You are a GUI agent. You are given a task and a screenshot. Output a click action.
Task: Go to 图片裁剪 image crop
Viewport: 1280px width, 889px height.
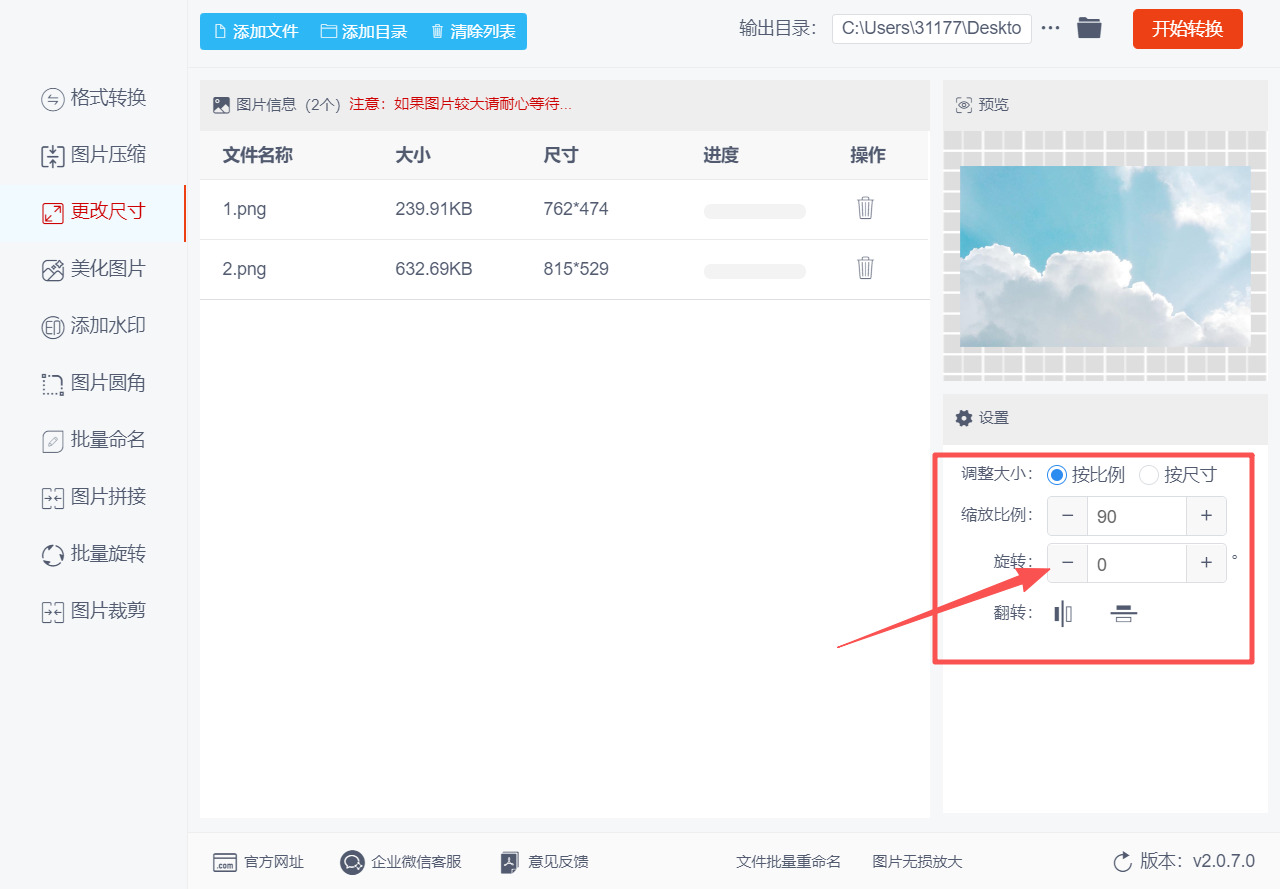click(94, 611)
